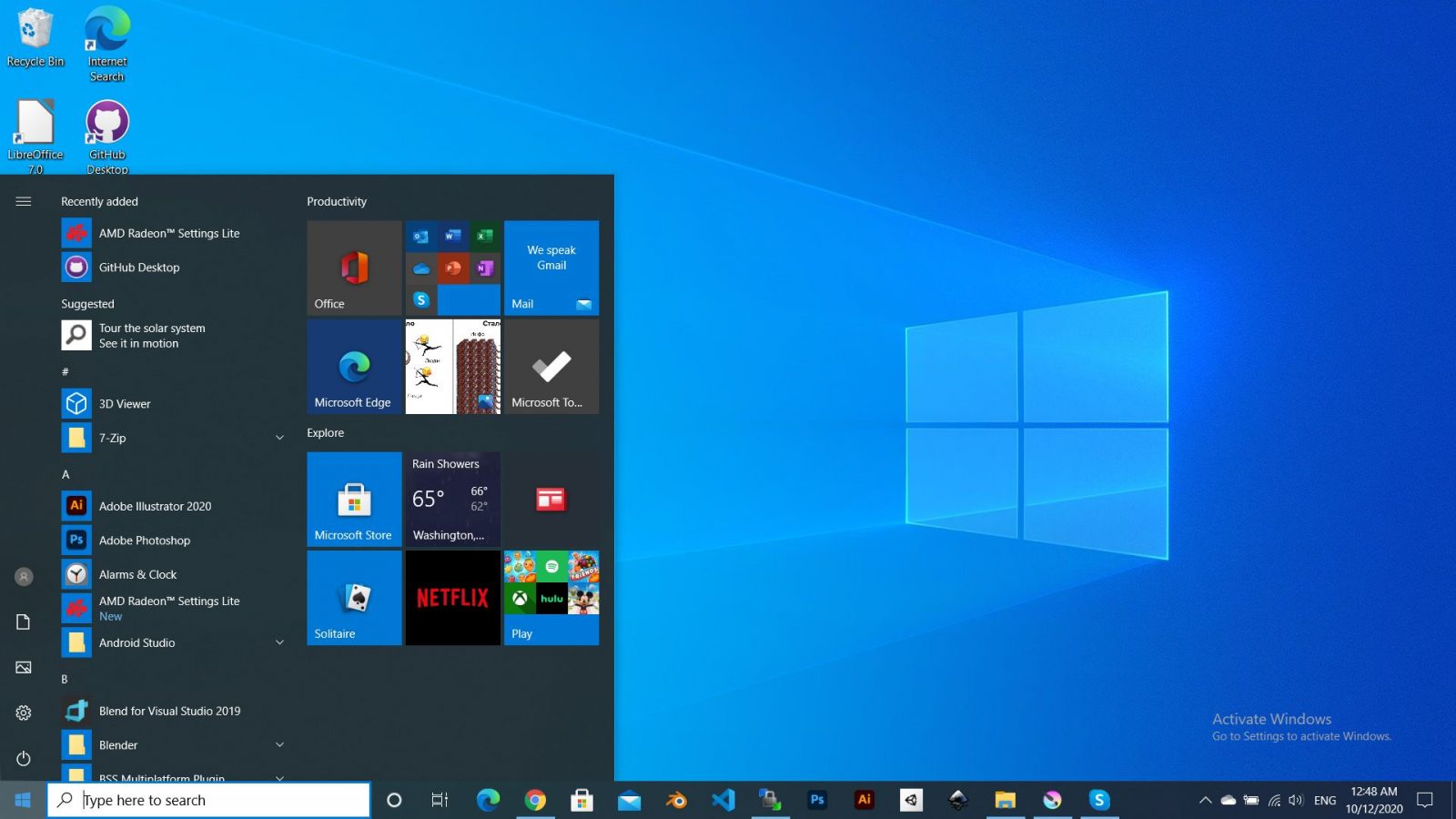Image resolution: width=1456 pixels, height=819 pixels.
Task: Launch Google Chrome from taskbar
Action: 535,800
